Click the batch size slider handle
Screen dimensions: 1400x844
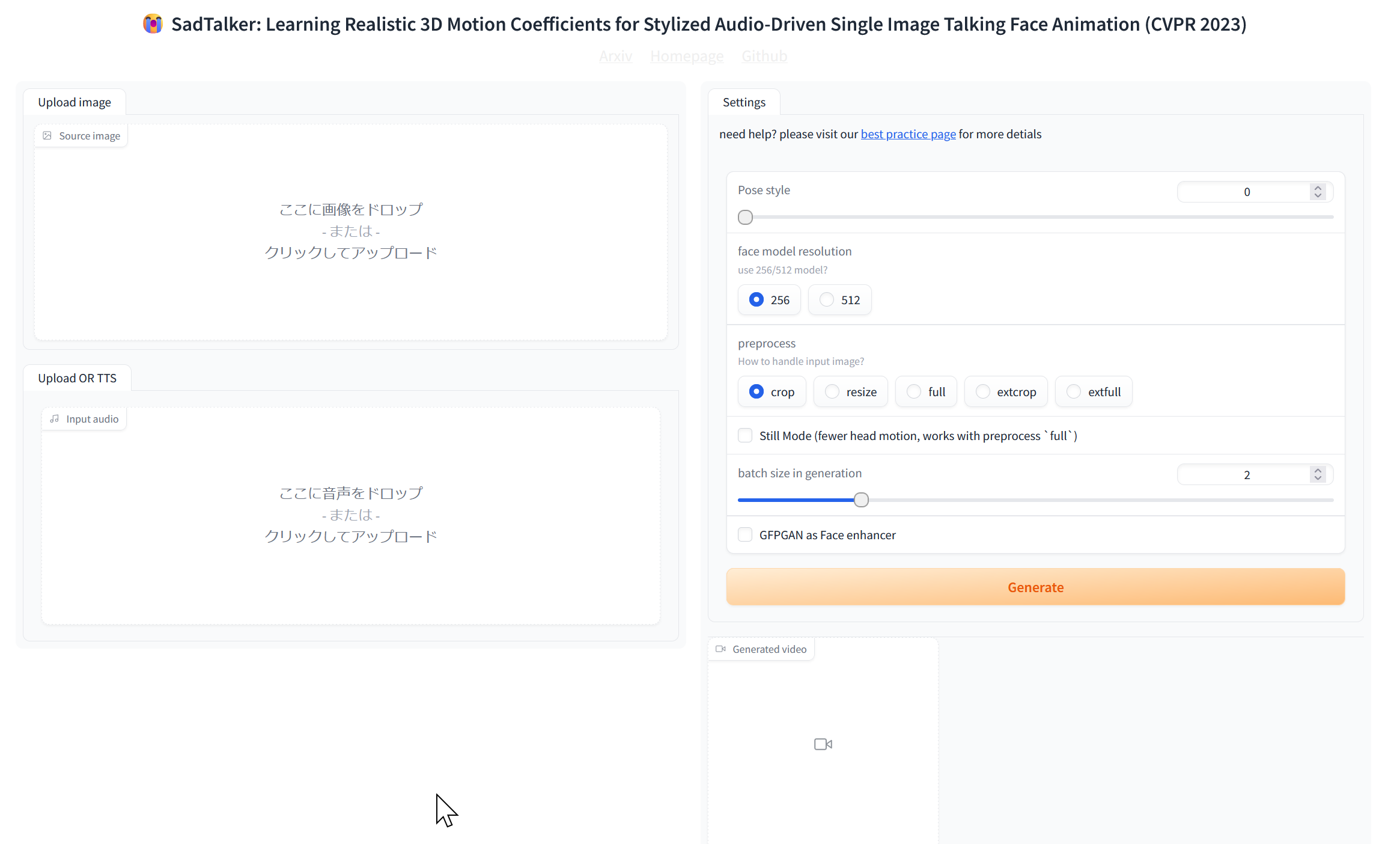(861, 500)
